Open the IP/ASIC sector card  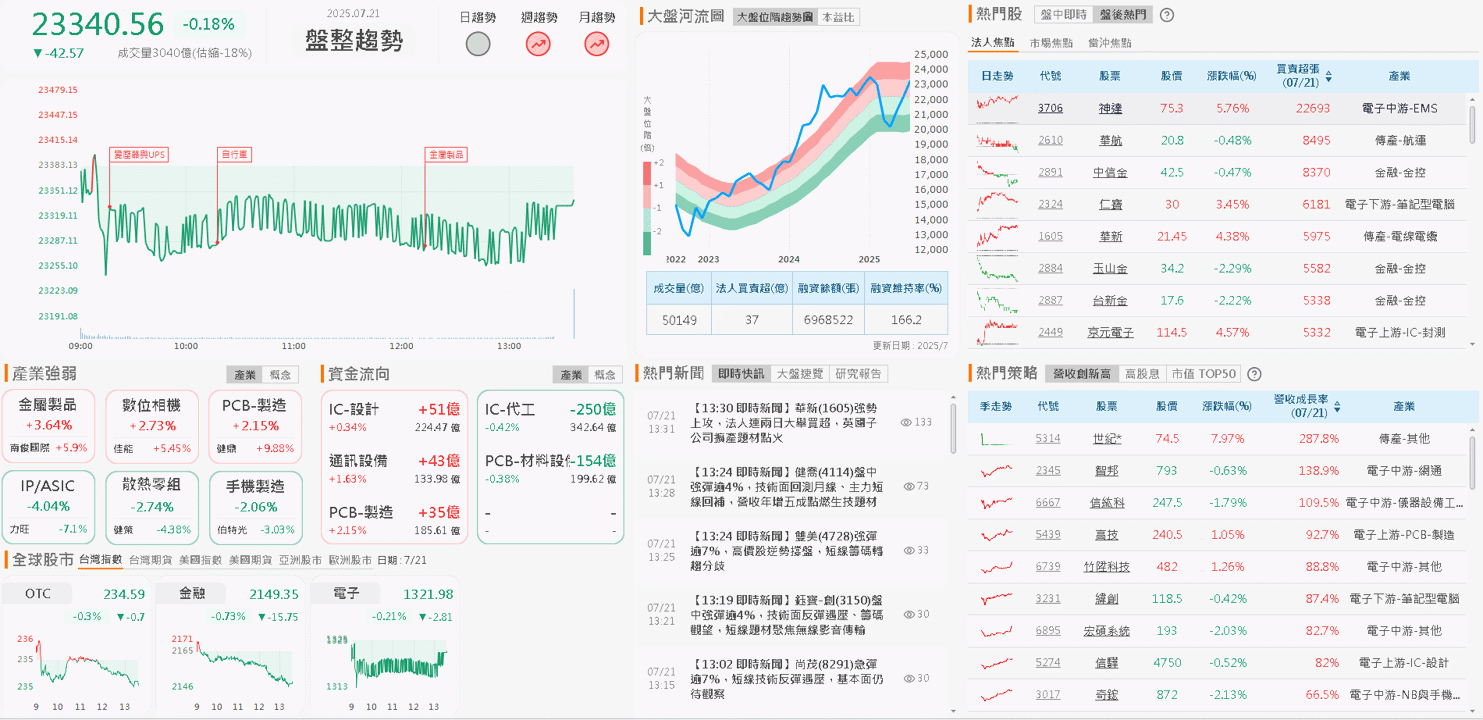pyautogui.click(x=51, y=508)
